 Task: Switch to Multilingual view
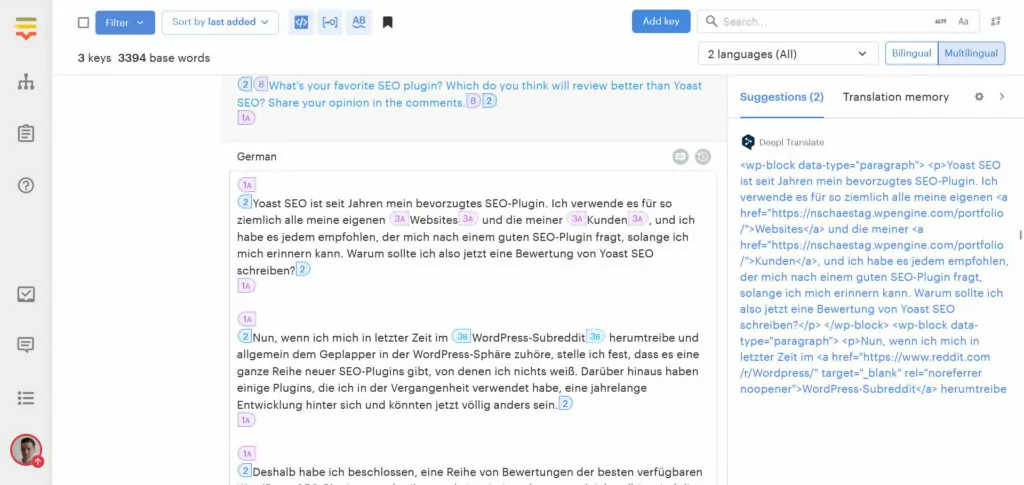coord(971,54)
